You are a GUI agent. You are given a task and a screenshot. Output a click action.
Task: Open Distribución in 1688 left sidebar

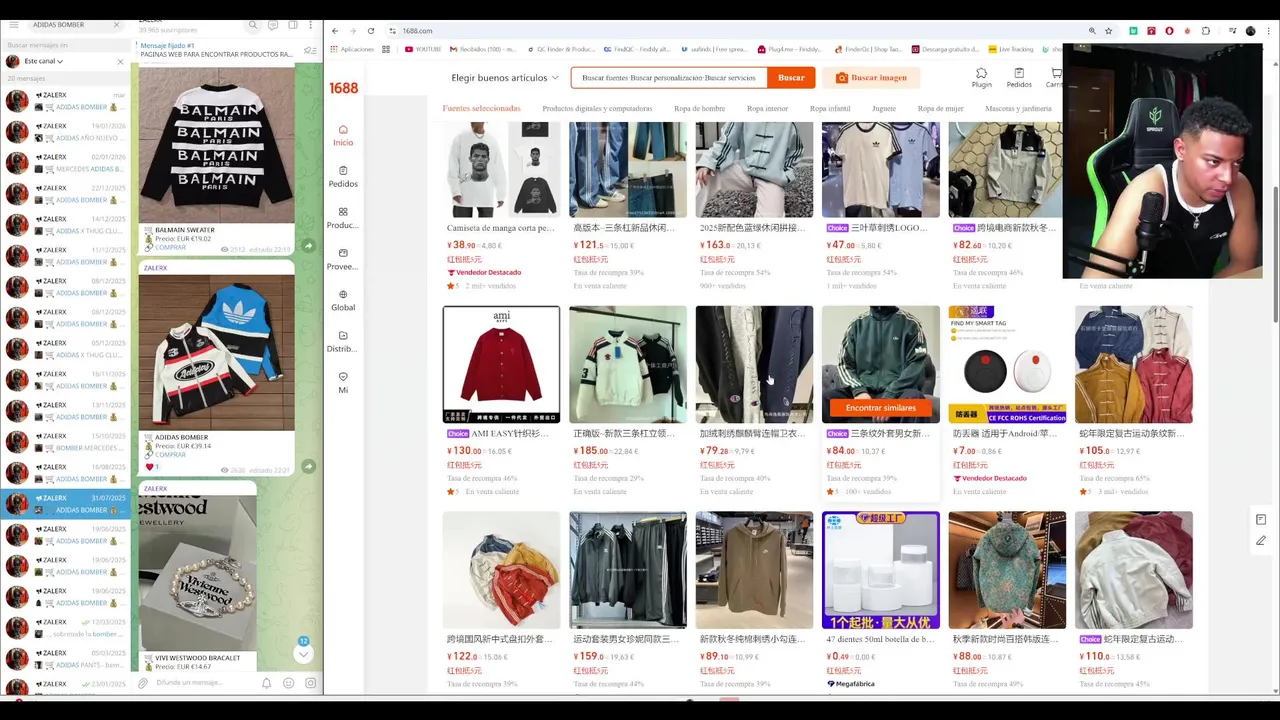pos(343,342)
